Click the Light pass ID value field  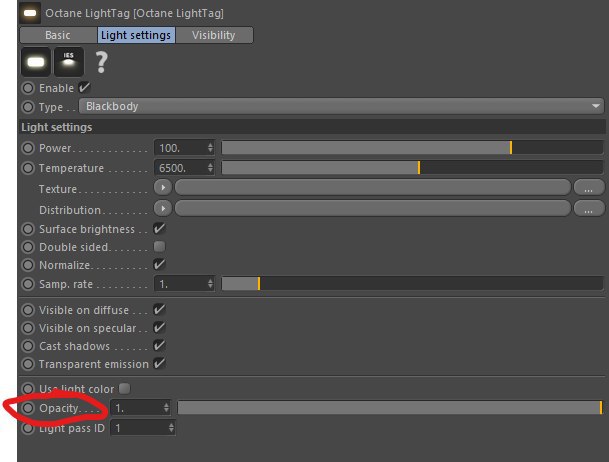(x=143, y=428)
